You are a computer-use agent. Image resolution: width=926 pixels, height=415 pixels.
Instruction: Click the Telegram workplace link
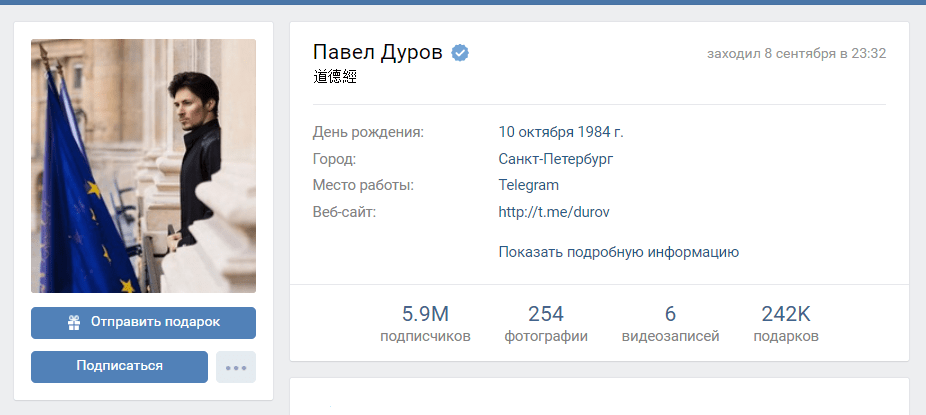pos(528,185)
